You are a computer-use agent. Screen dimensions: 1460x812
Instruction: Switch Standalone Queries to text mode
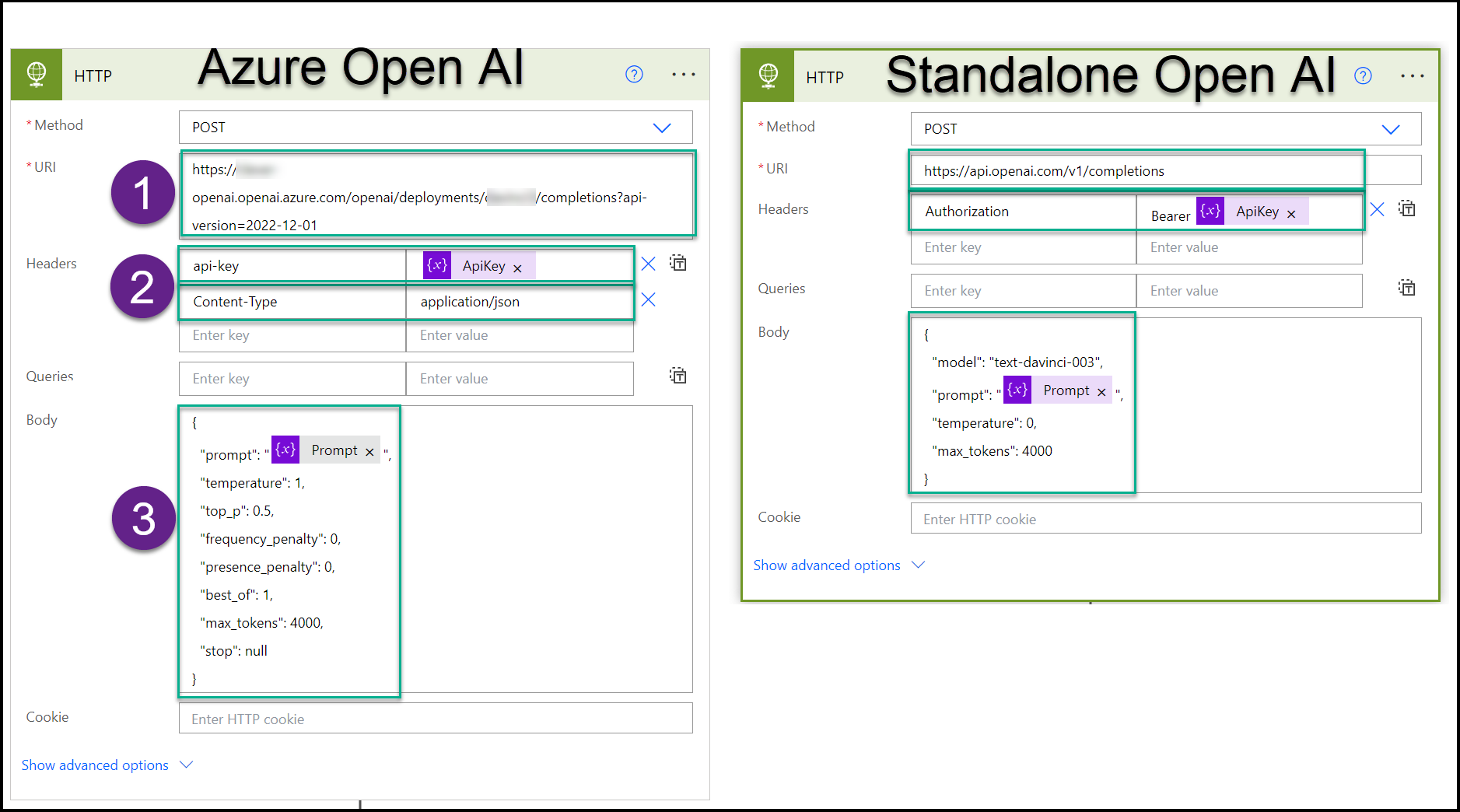[x=1406, y=288]
